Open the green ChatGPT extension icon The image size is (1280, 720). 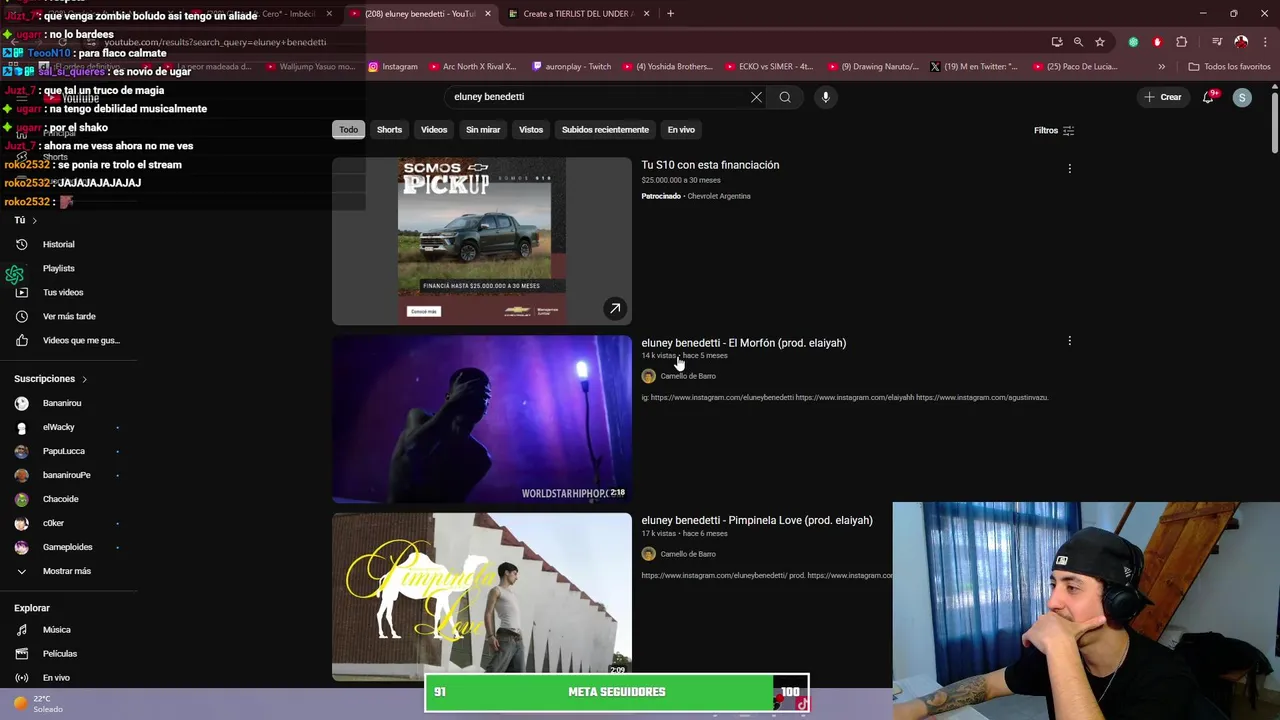1133,42
